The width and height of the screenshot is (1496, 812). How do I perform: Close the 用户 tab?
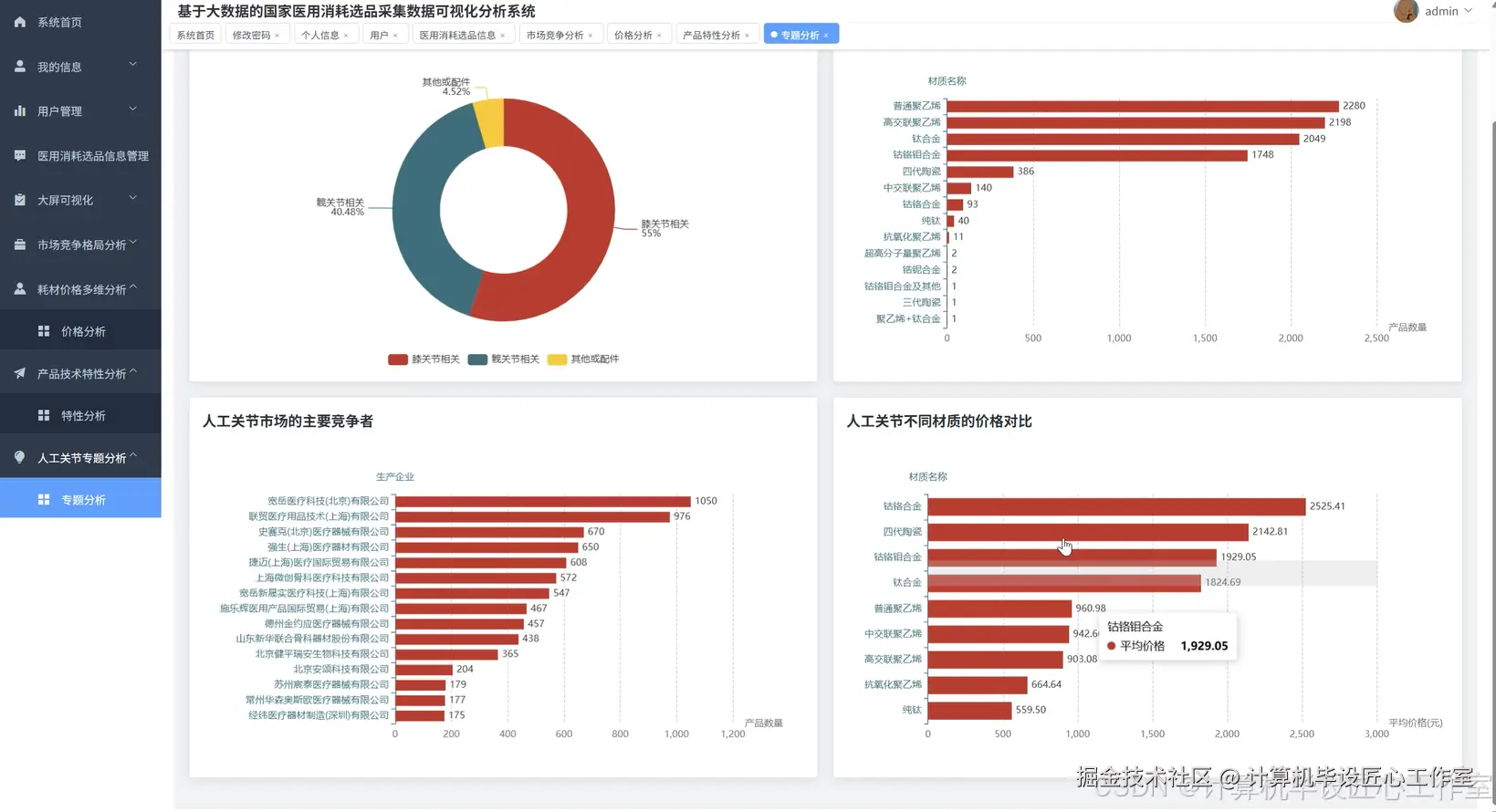[x=395, y=36]
